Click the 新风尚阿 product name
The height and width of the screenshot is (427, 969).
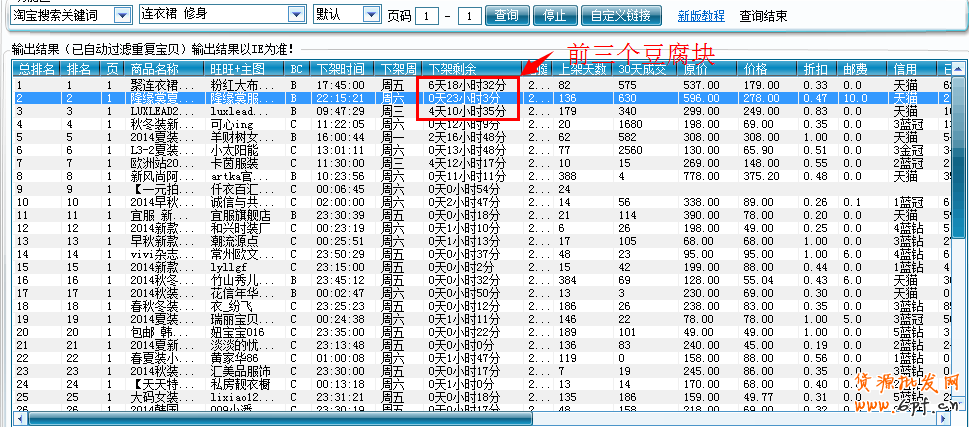[163, 176]
